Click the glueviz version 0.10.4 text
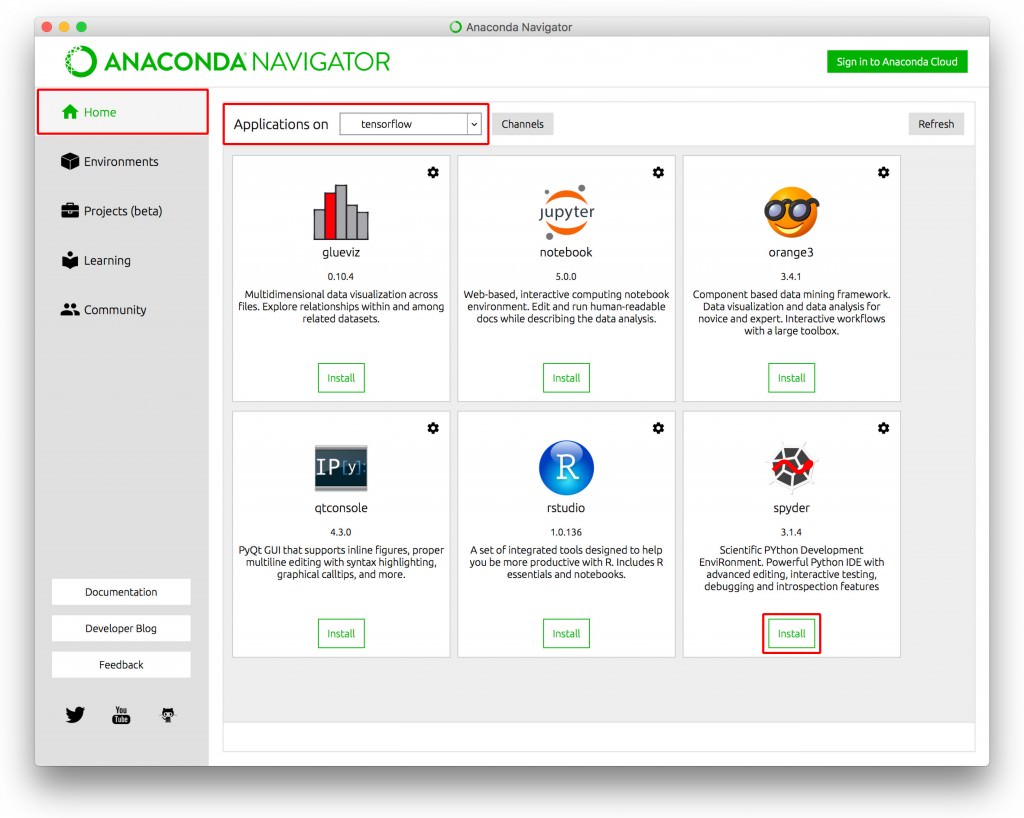The width and height of the screenshot is (1024, 818). (x=341, y=276)
